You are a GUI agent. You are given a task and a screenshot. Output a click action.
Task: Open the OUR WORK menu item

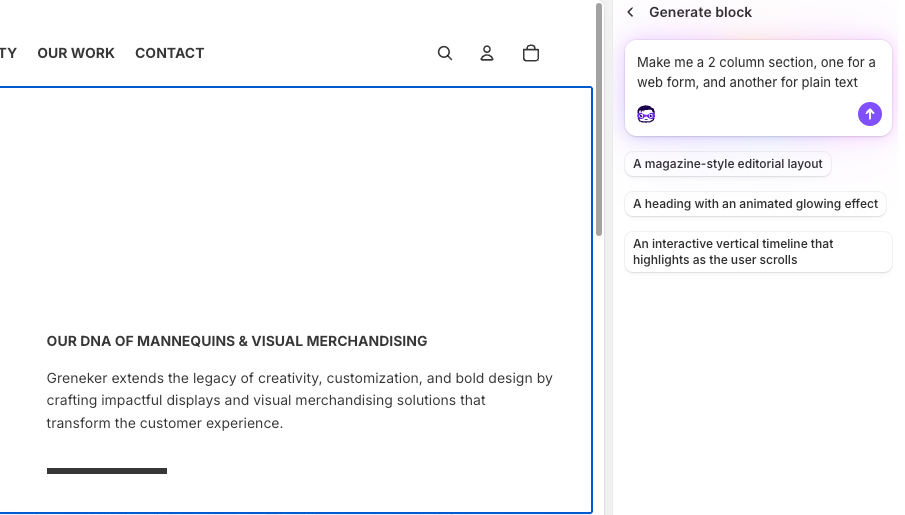pos(76,53)
